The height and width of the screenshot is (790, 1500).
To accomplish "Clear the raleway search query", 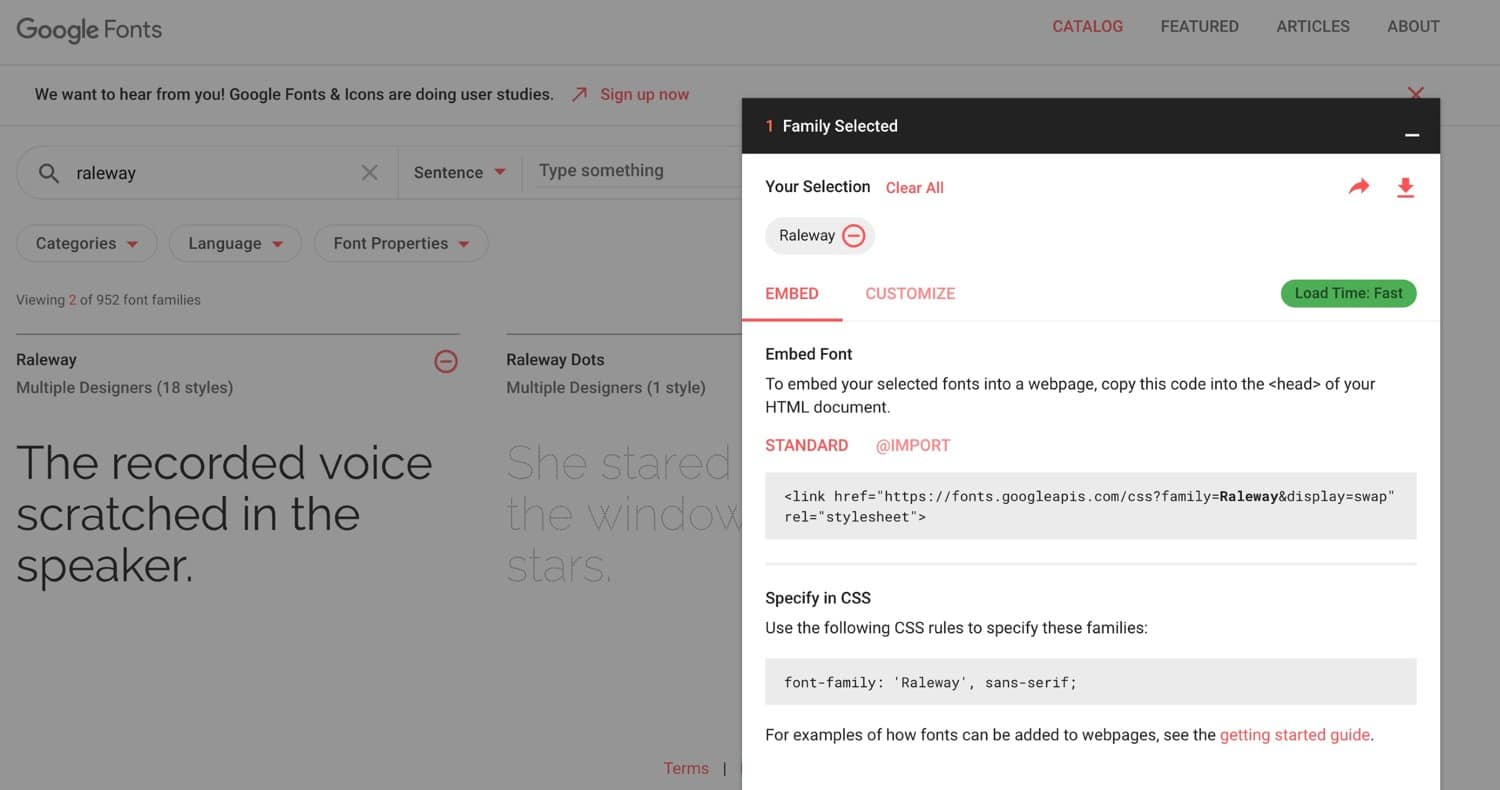I will click(x=369, y=172).
